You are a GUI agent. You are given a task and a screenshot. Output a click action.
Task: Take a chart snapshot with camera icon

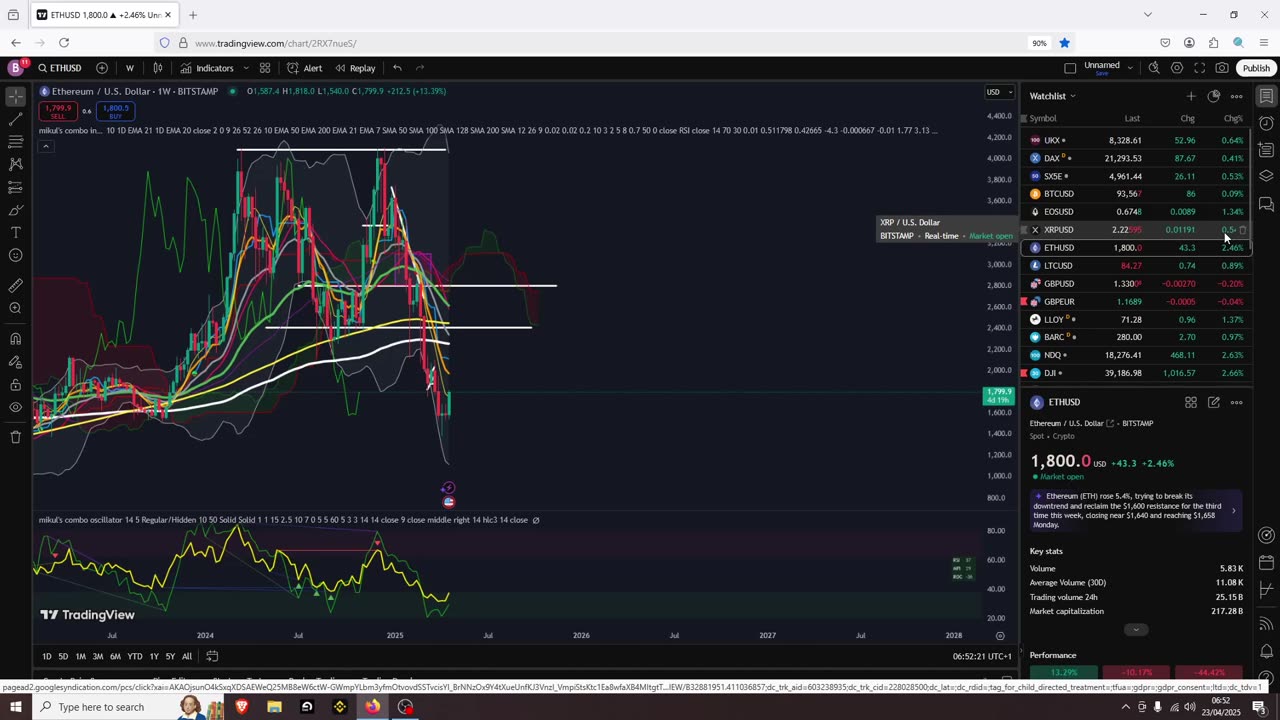(1222, 68)
